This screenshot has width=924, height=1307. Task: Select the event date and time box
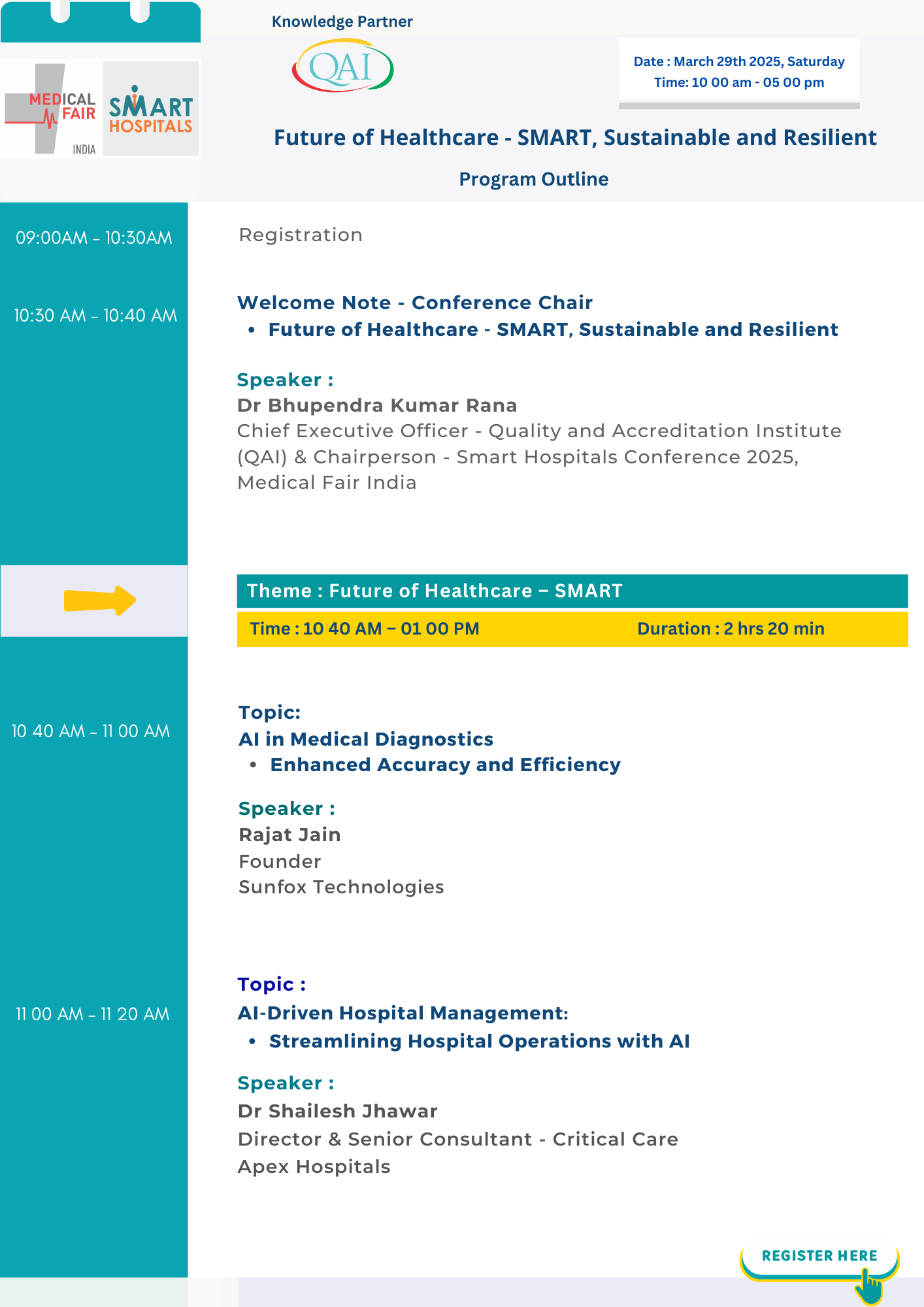(738, 72)
